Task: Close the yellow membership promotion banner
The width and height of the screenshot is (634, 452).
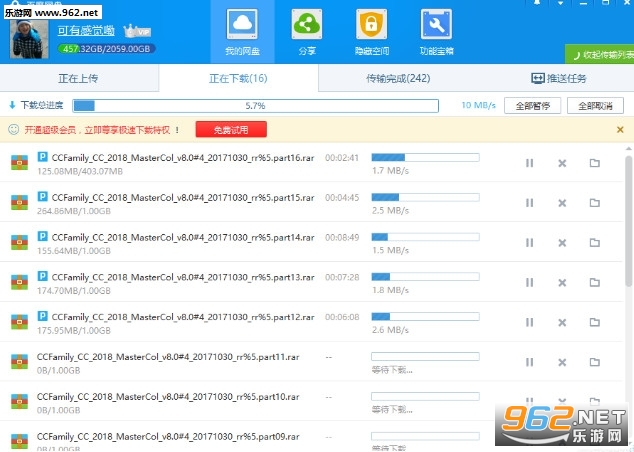Action: click(x=620, y=130)
